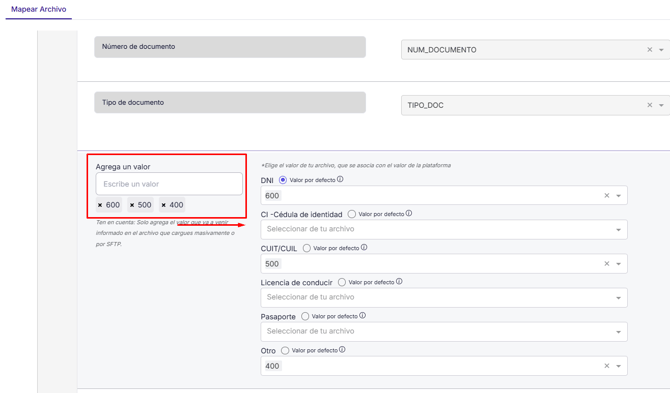Image resolution: width=670 pixels, height=393 pixels.
Task: Clear the DNI value 600
Action: click(607, 195)
